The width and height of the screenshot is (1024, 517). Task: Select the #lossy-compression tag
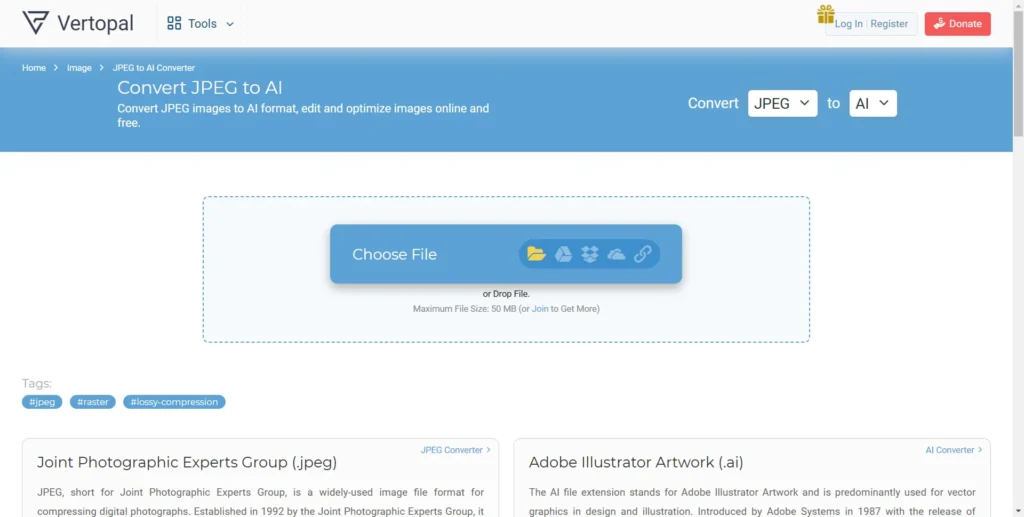click(x=174, y=402)
